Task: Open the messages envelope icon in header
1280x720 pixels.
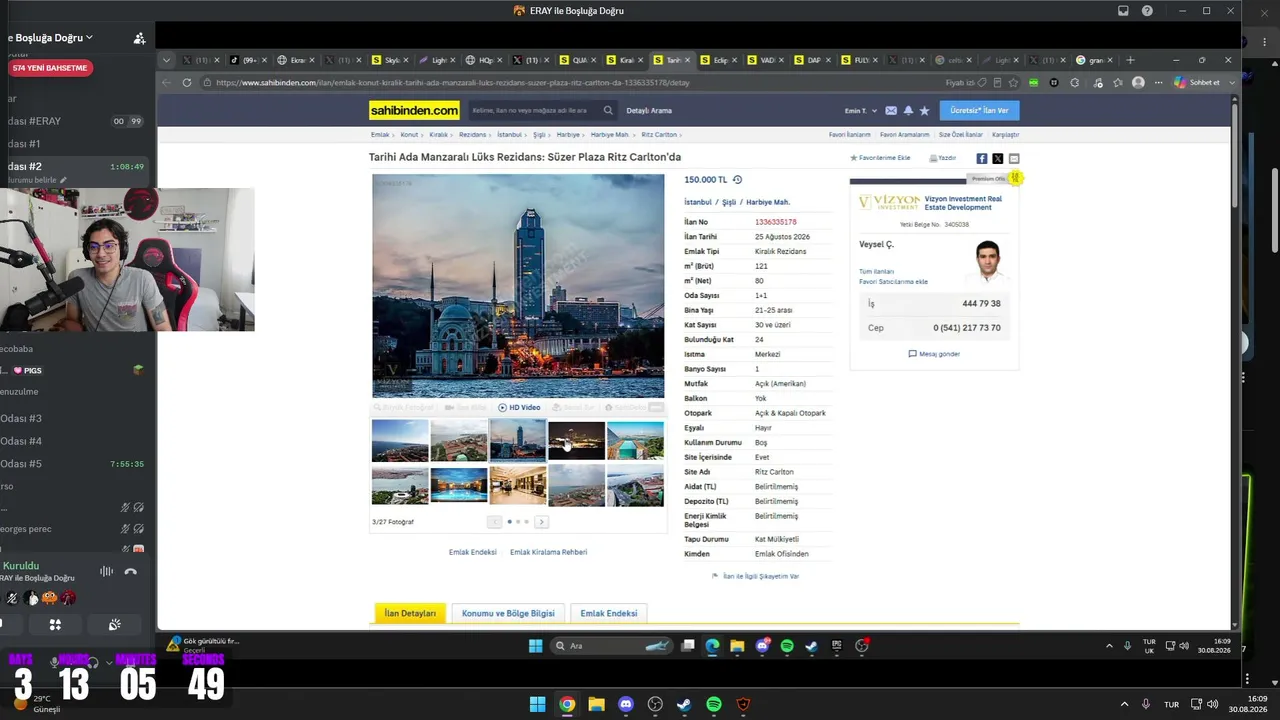Action: coord(891,110)
